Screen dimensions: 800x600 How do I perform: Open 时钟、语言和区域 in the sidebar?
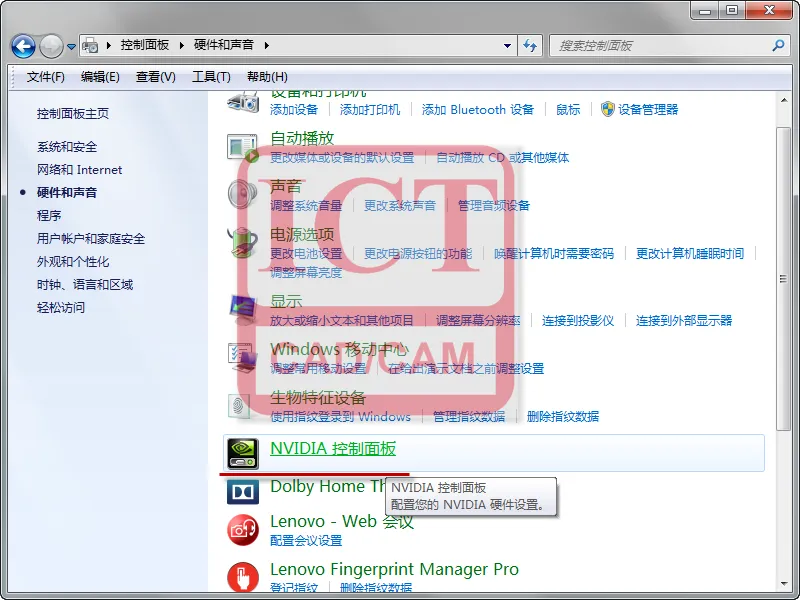85,285
